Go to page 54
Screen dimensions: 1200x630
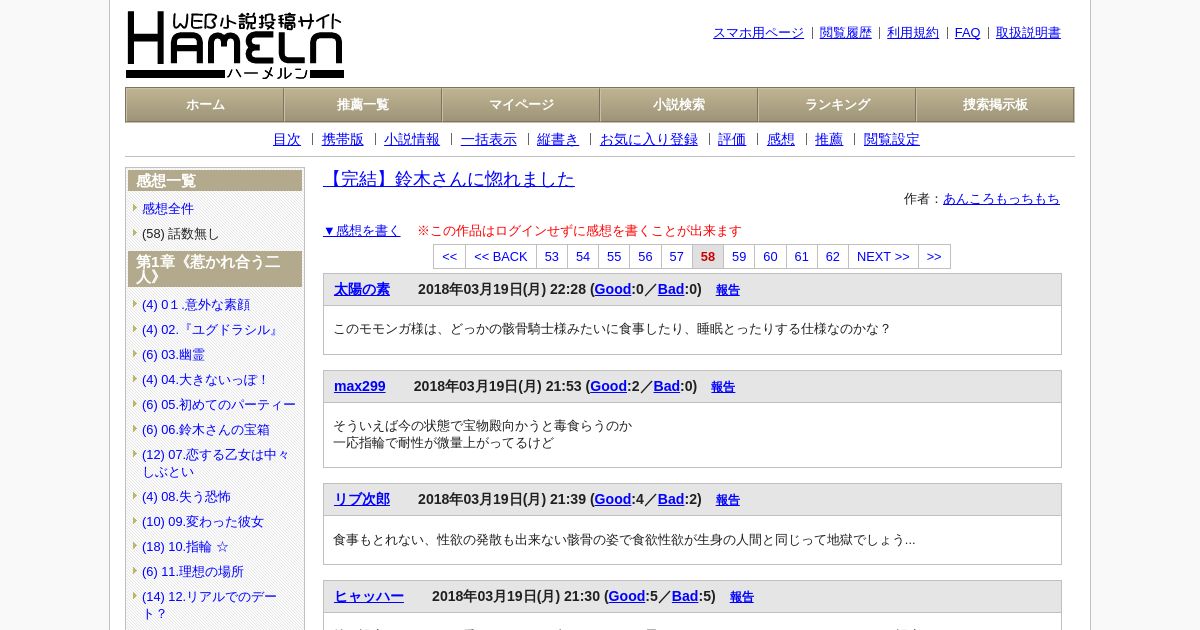pyautogui.click(x=583, y=257)
